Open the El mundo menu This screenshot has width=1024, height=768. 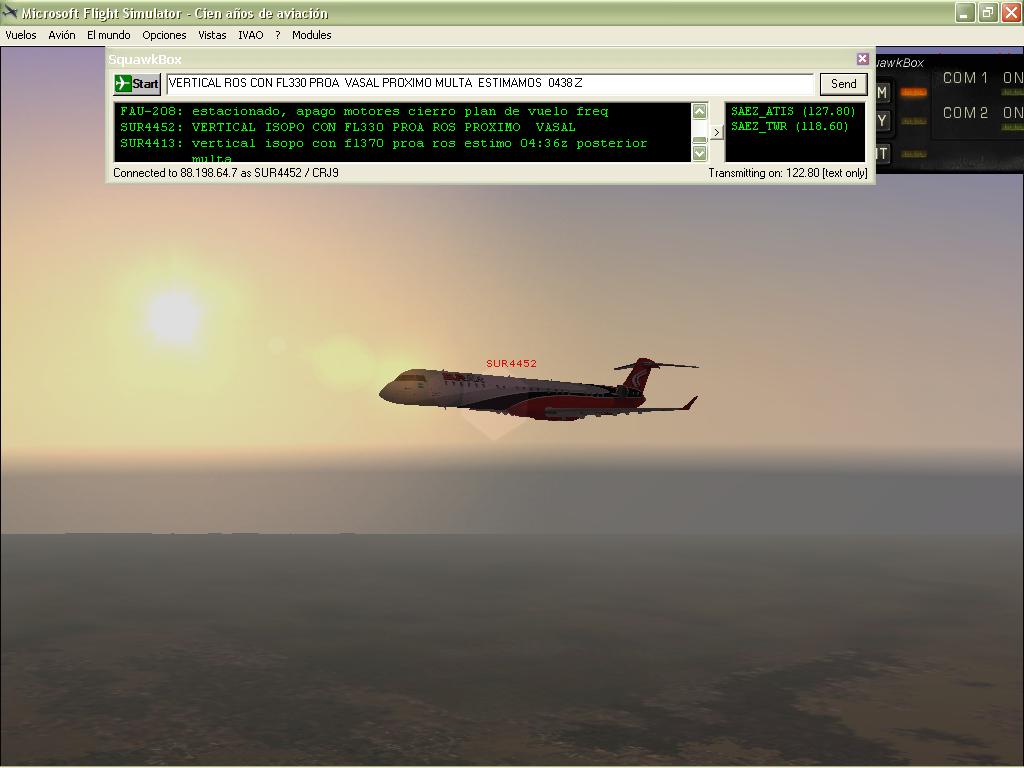[x=108, y=35]
